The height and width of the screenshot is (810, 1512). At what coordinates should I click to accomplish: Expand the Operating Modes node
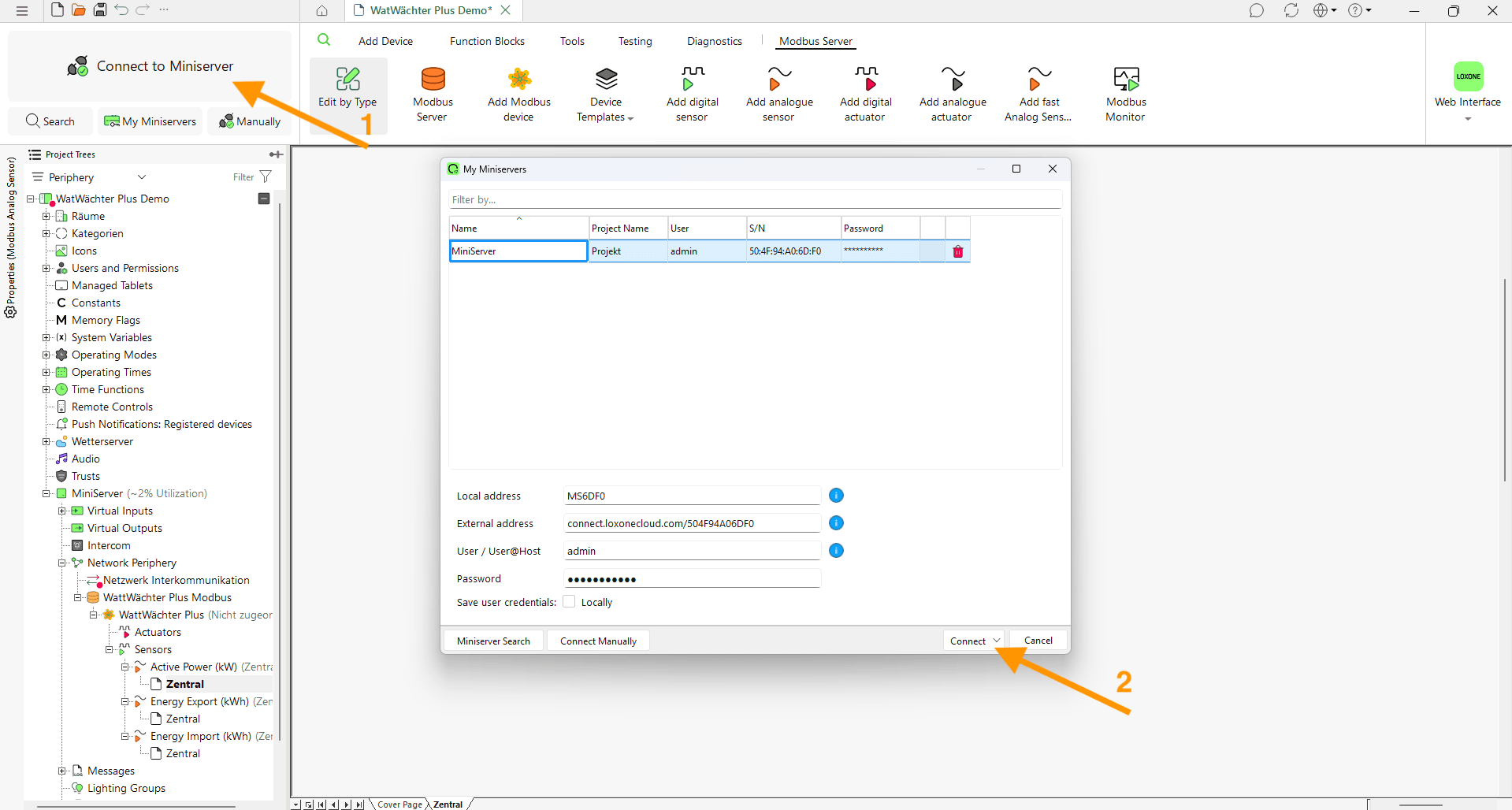pos(46,355)
